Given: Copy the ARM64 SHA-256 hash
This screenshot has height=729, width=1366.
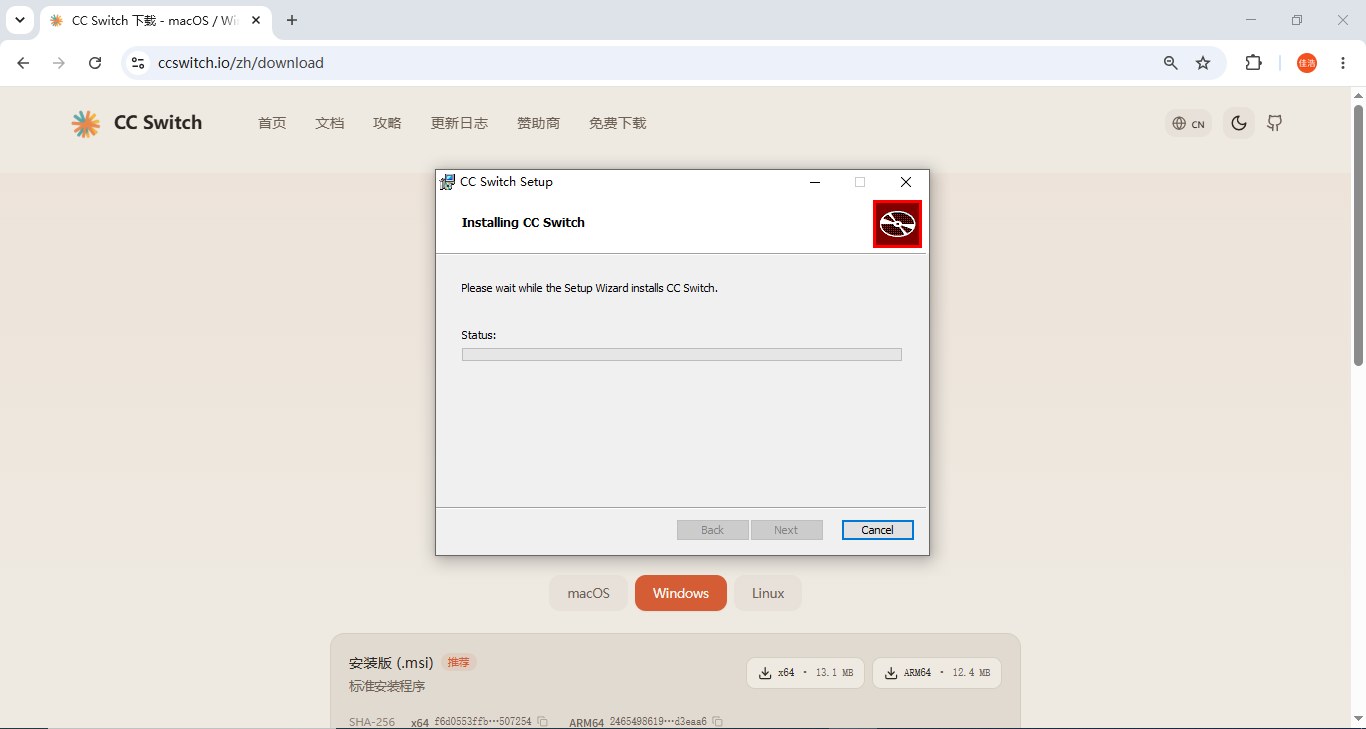Looking at the screenshot, I should tap(718, 722).
